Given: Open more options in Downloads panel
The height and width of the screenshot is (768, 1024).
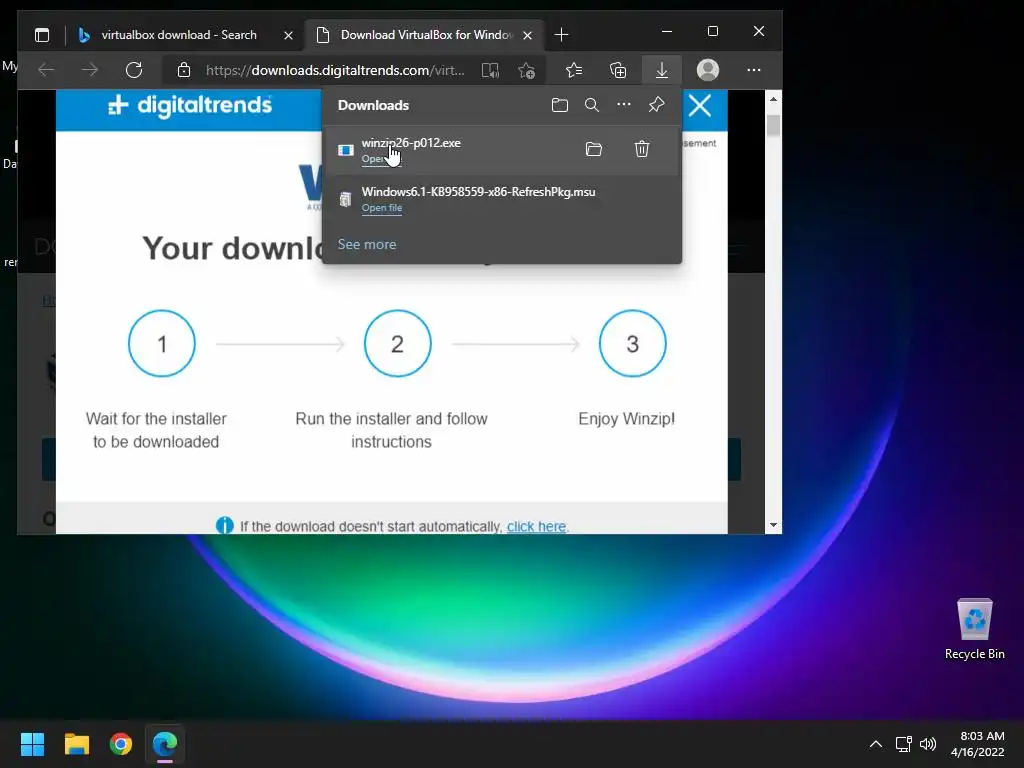Looking at the screenshot, I should (x=624, y=104).
